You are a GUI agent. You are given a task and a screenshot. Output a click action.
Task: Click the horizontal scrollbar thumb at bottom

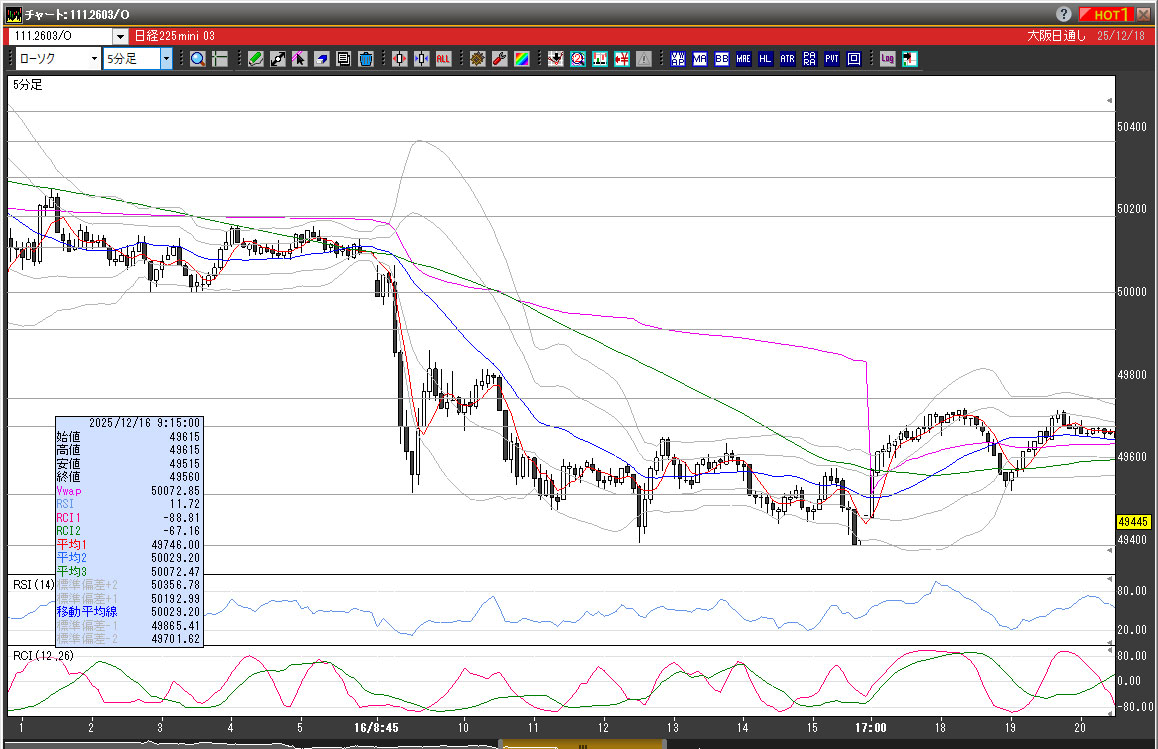click(582, 744)
